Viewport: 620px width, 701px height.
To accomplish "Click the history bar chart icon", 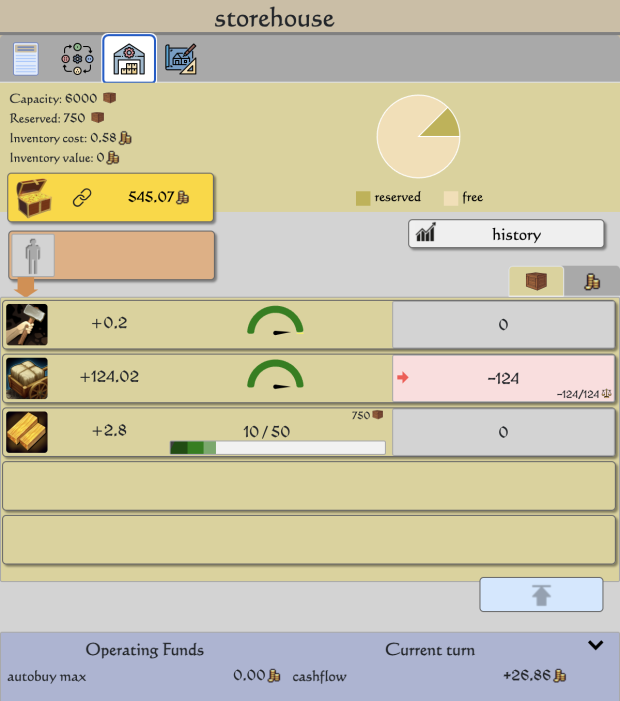I will pos(426,232).
